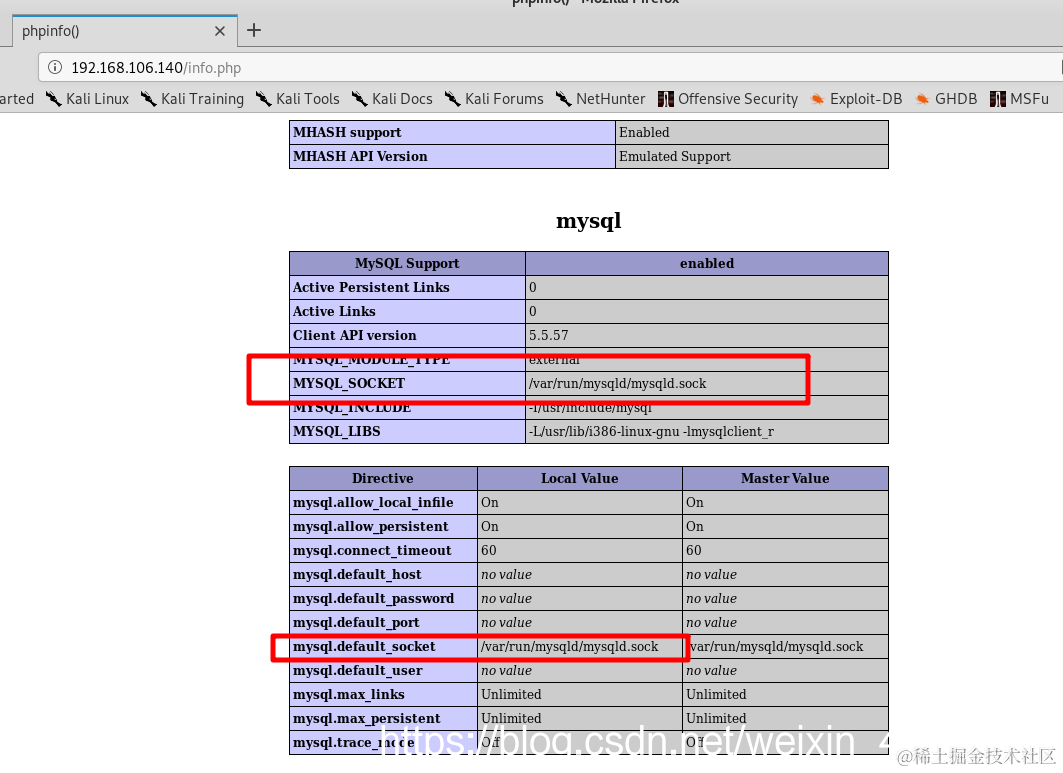Click the mysql.default_user directive
Image resolution: width=1063 pixels, height=773 pixels.
point(357,671)
